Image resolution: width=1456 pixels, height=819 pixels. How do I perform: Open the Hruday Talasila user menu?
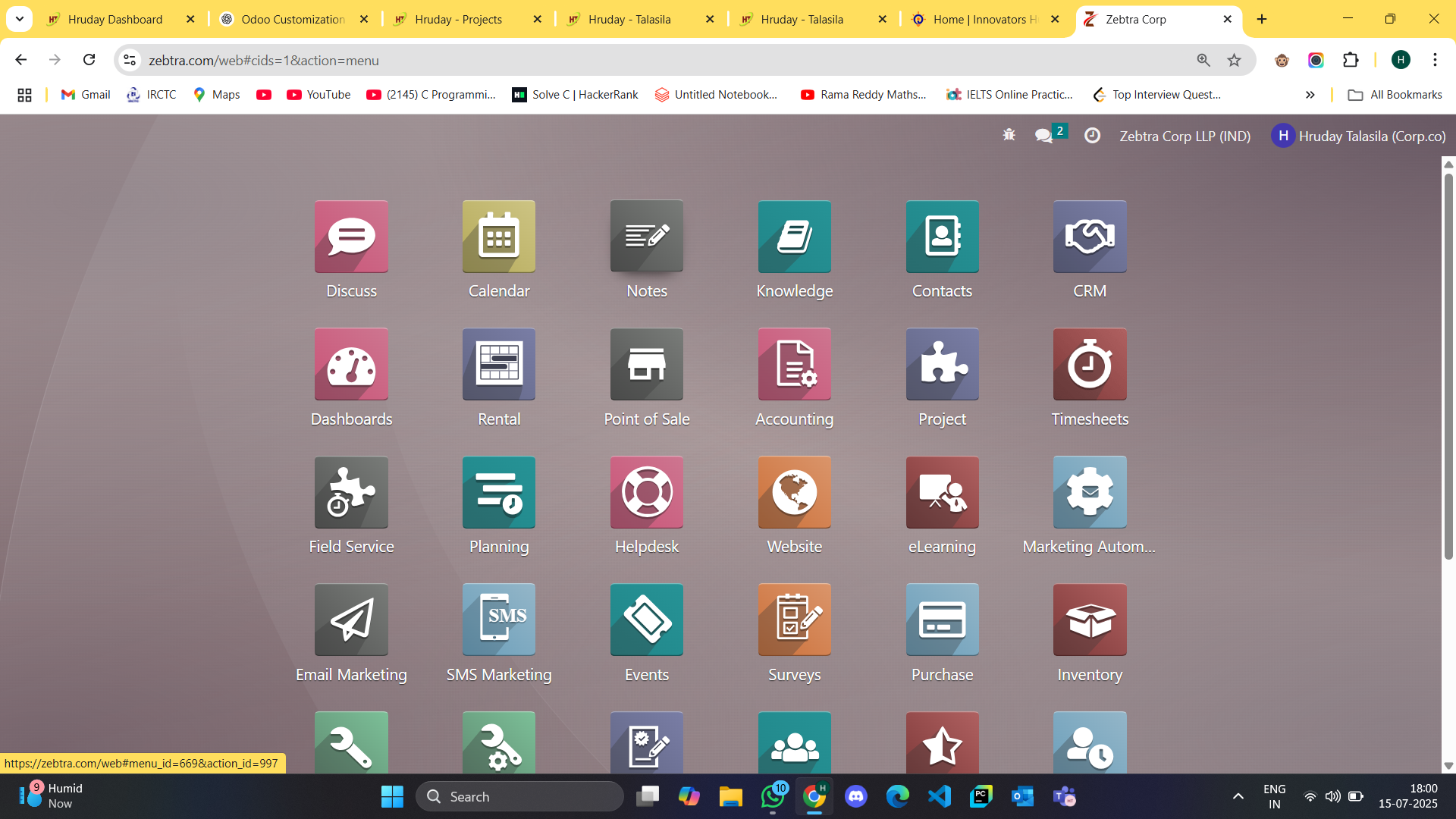coord(1359,136)
